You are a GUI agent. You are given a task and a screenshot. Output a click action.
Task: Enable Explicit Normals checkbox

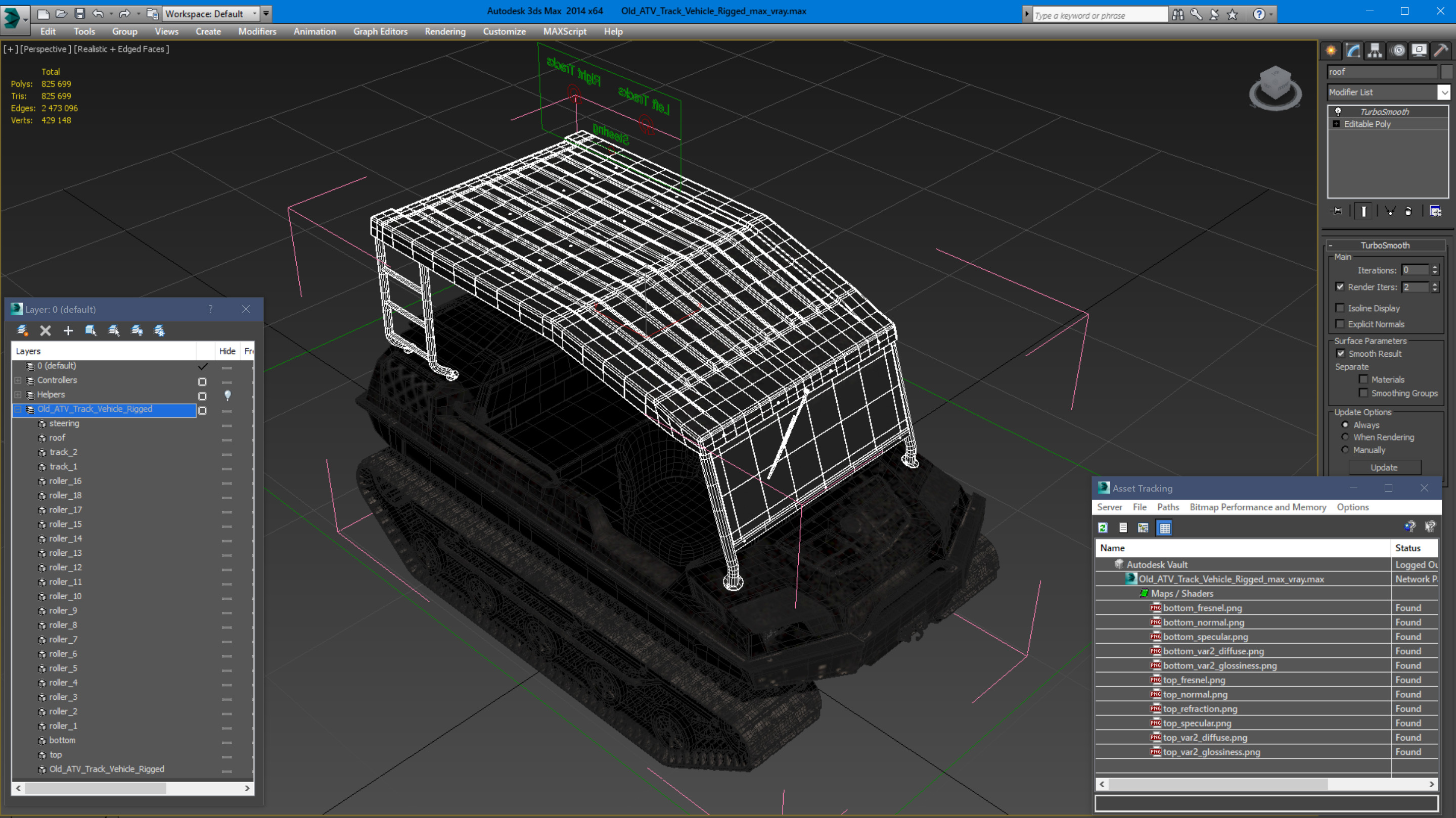click(x=1340, y=324)
